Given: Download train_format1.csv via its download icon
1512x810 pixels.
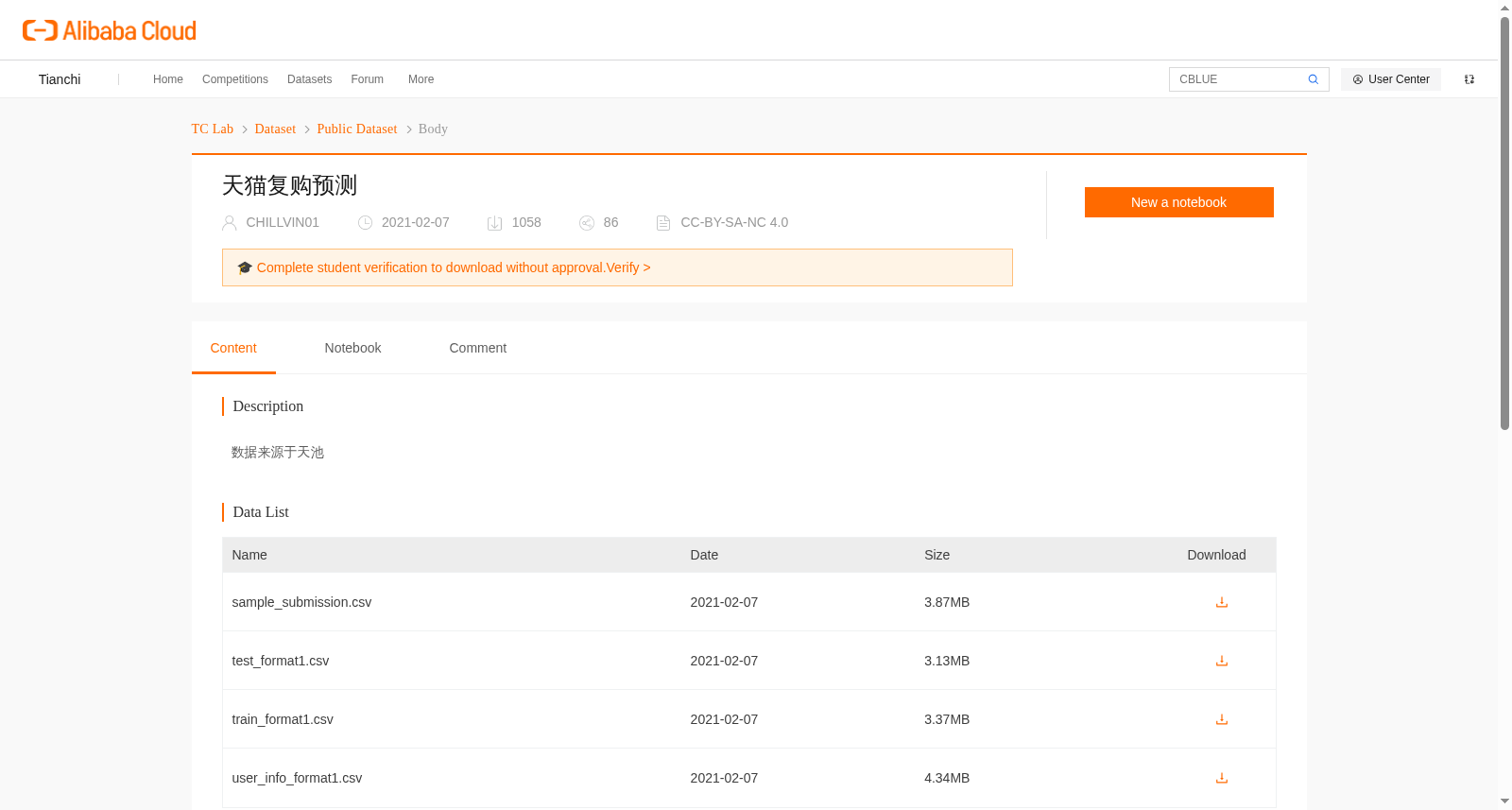Looking at the screenshot, I should (x=1222, y=719).
